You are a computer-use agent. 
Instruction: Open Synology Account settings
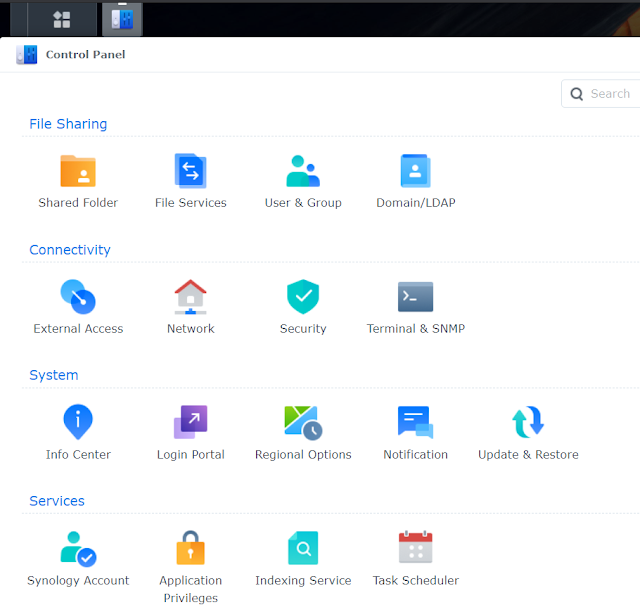point(78,559)
